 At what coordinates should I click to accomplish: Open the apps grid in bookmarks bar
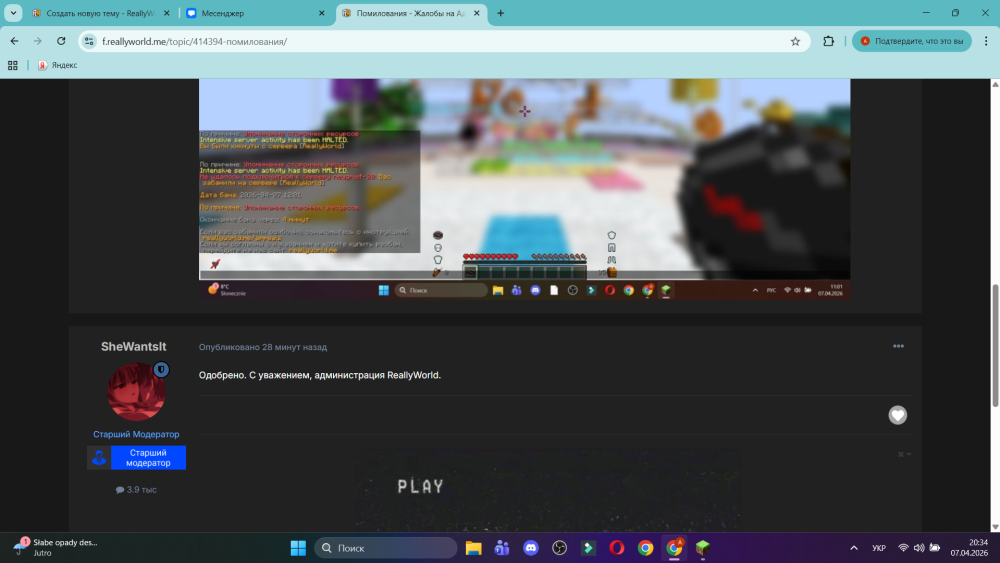coord(13,65)
